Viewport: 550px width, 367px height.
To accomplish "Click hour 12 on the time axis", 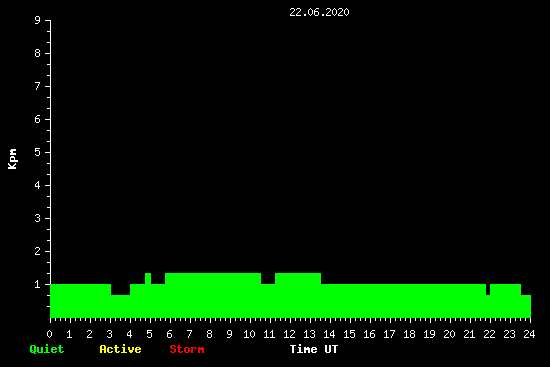I will tap(289, 334).
